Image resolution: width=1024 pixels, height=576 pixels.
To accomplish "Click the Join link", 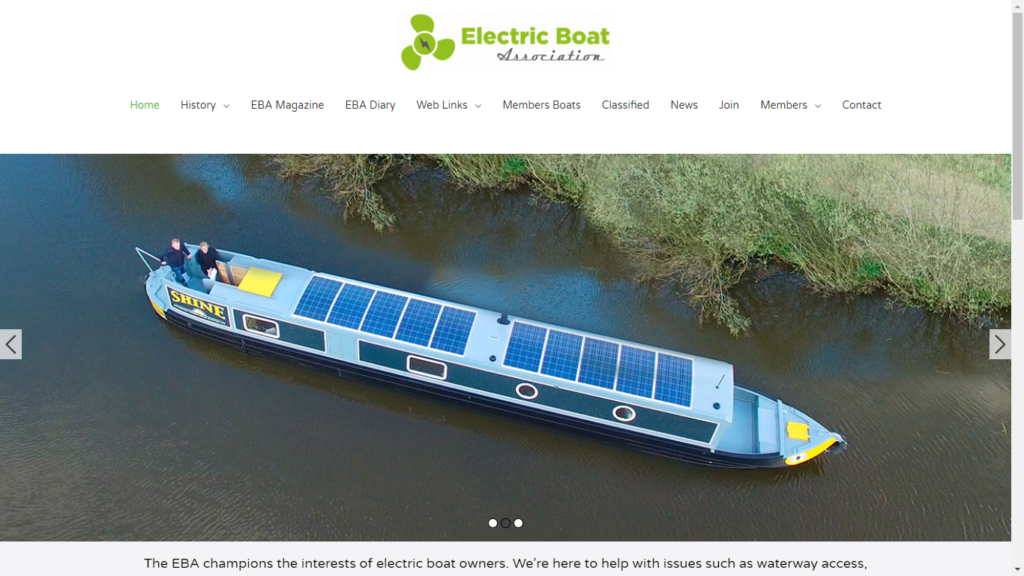I will click(729, 105).
